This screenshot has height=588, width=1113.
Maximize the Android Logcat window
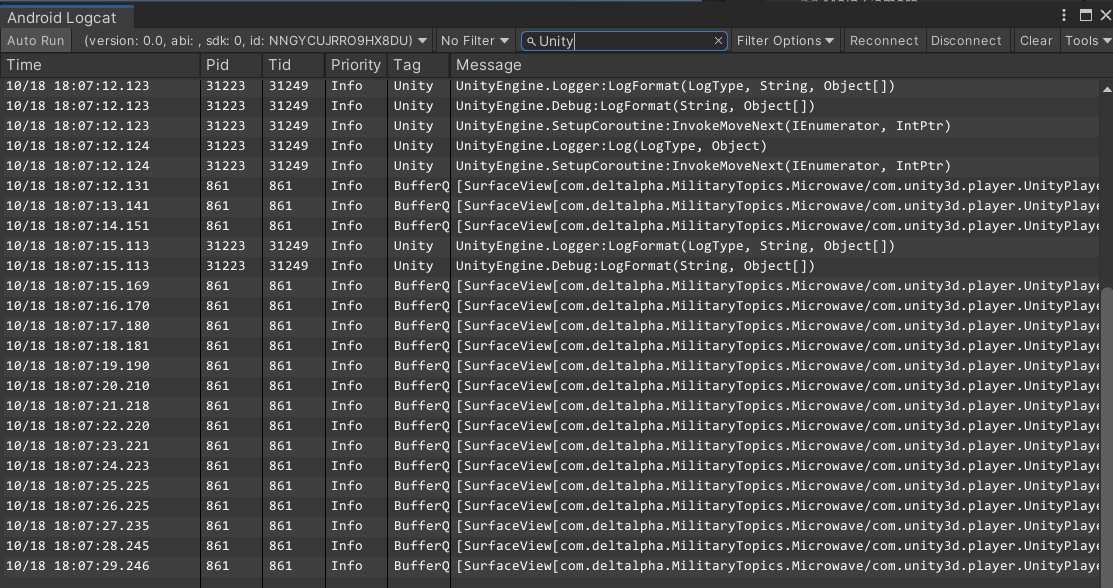(x=1086, y=14)
